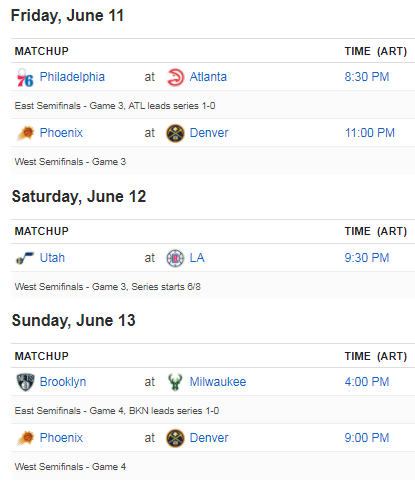The width and height of the screenshot is (415, 481).
Task: Open the Philadelphia team link
Action: (72, 77)
